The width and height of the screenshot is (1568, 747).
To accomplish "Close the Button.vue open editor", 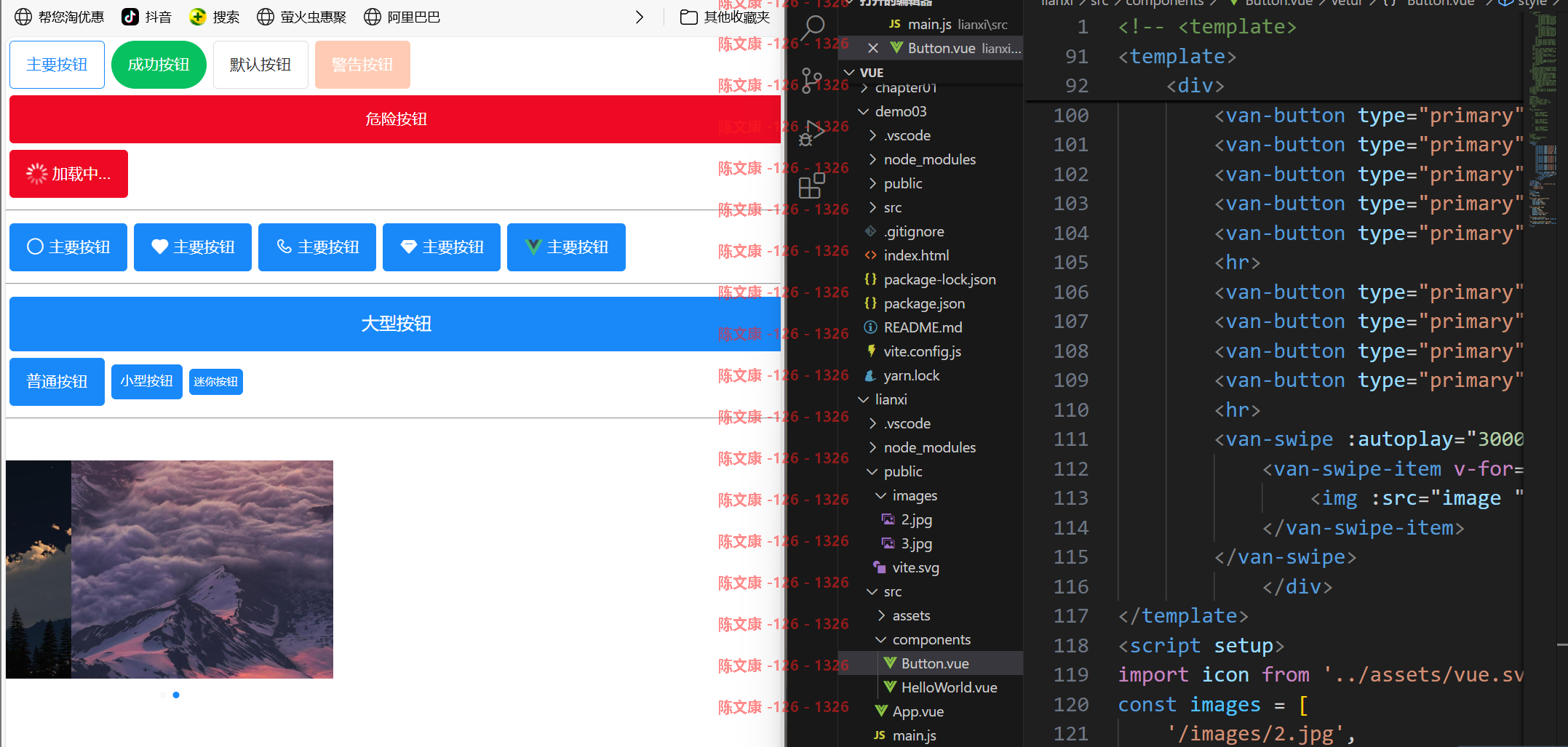I will [x=873, y=48].
